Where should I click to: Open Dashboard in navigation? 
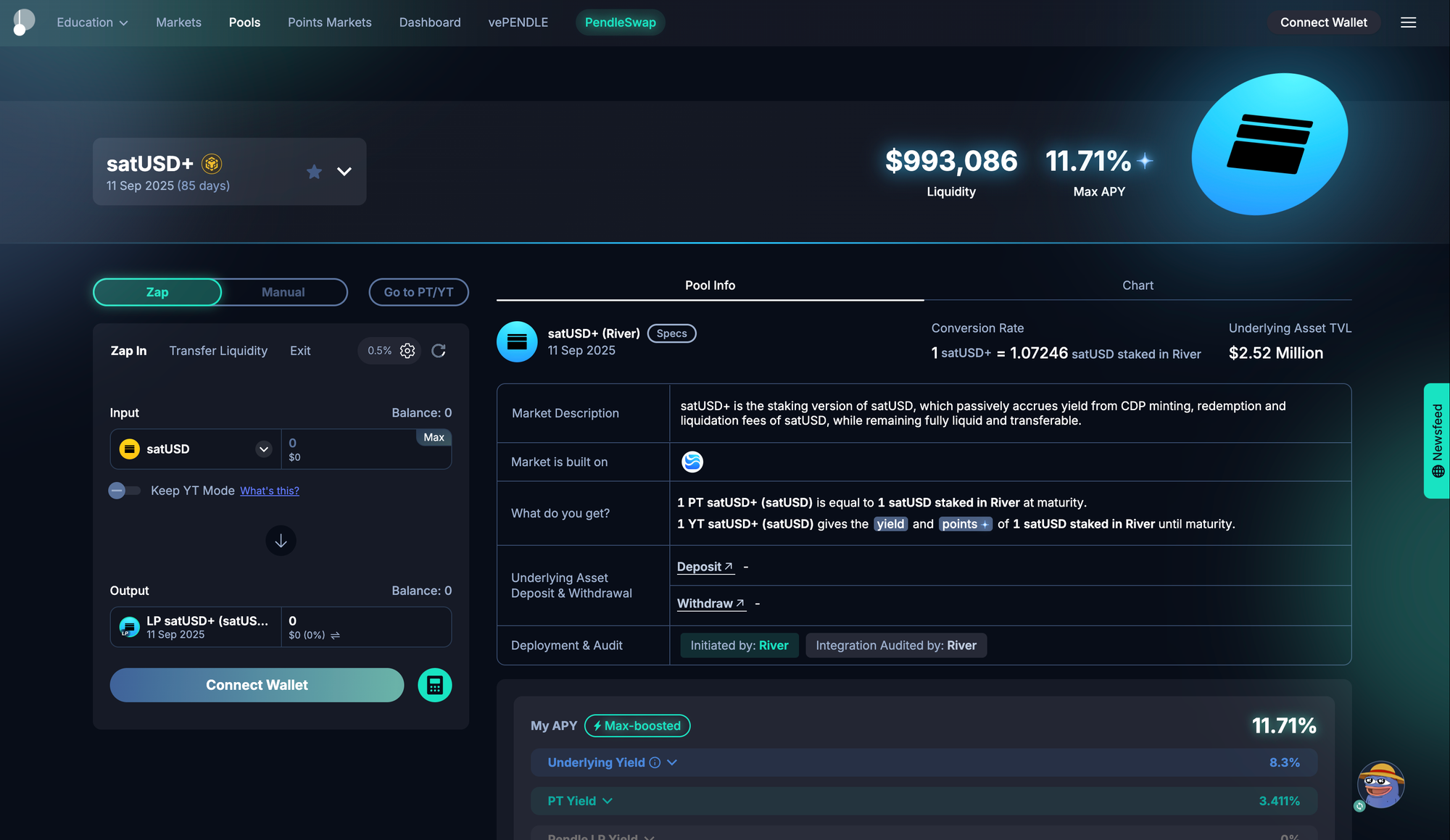pos(430,22)
